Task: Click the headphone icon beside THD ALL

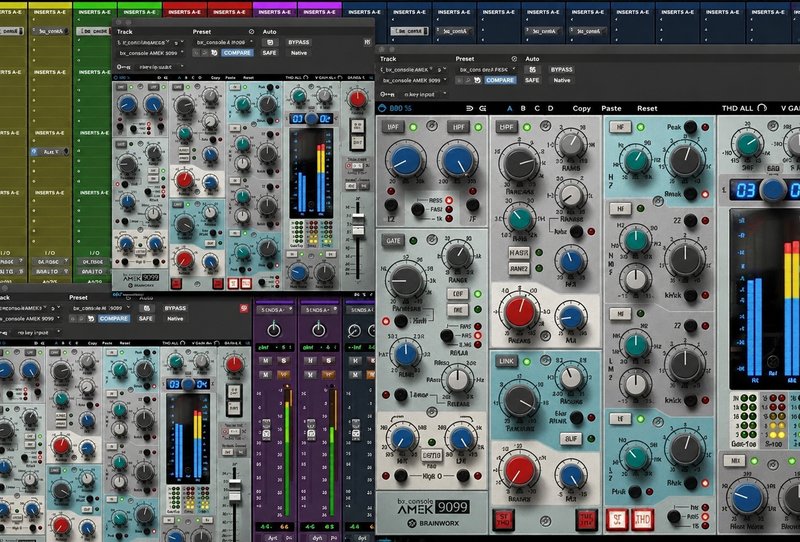Action: pyautogui.click(x=762, y=108)
